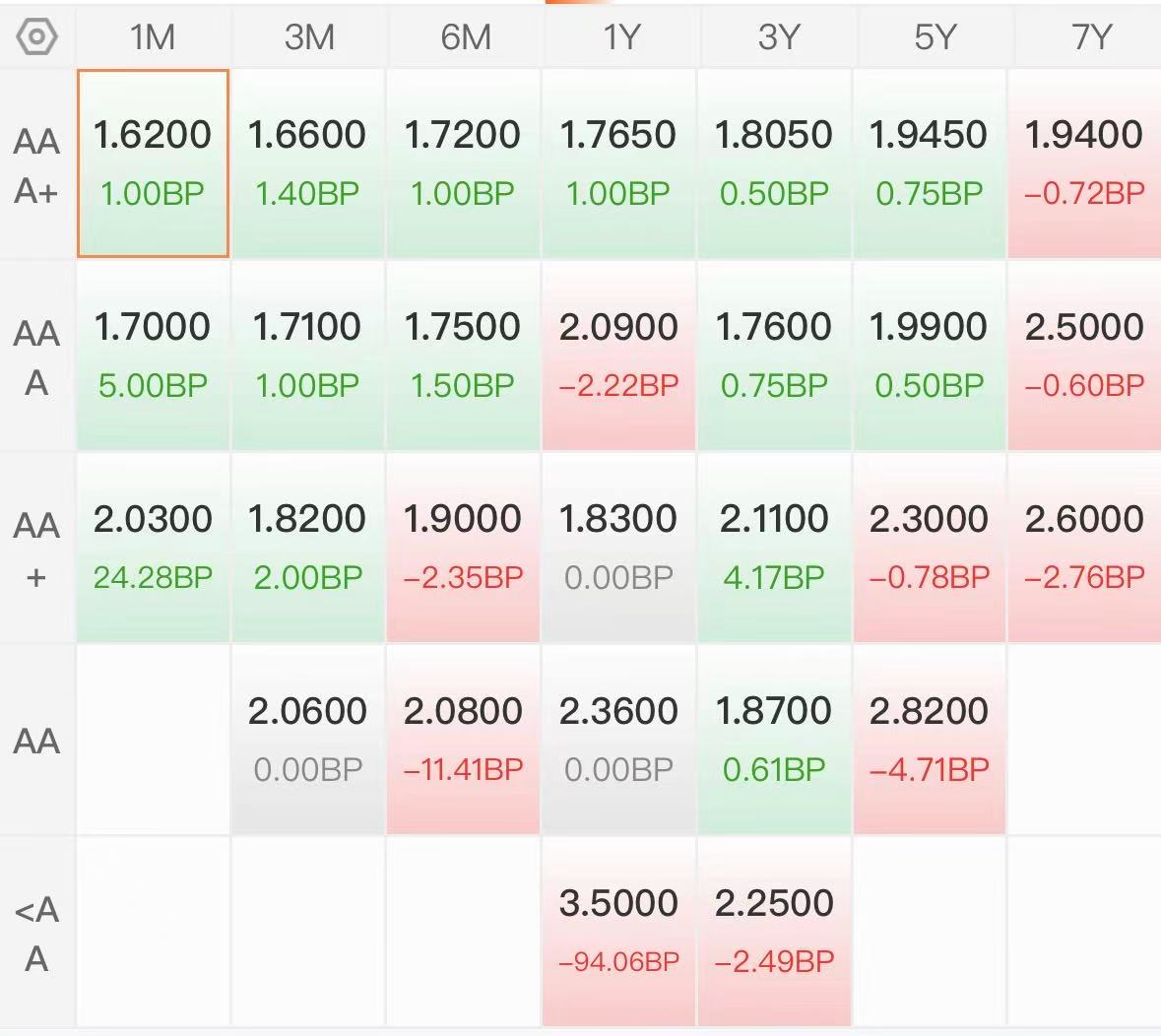1161x1036 pixels.
Task: Click the AAA+ row label
Action: click(36, 165)
